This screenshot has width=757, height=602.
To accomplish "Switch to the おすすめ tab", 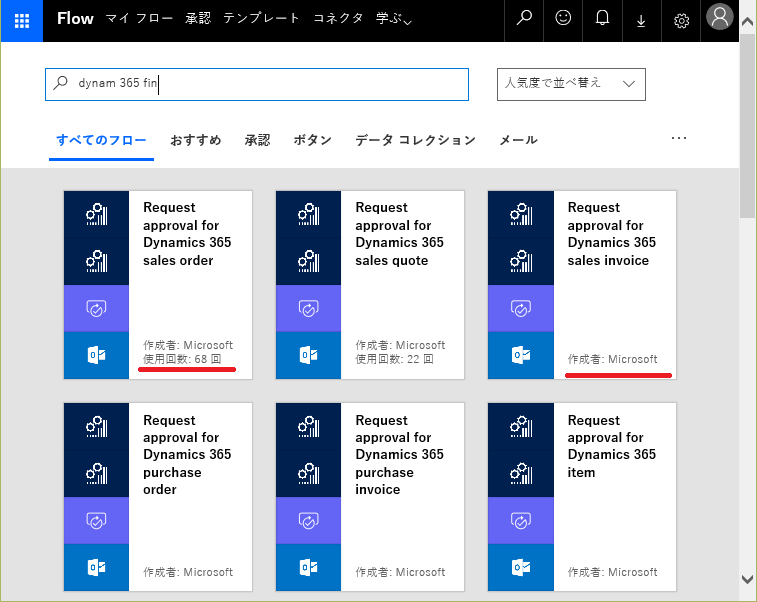I will 196,140.
